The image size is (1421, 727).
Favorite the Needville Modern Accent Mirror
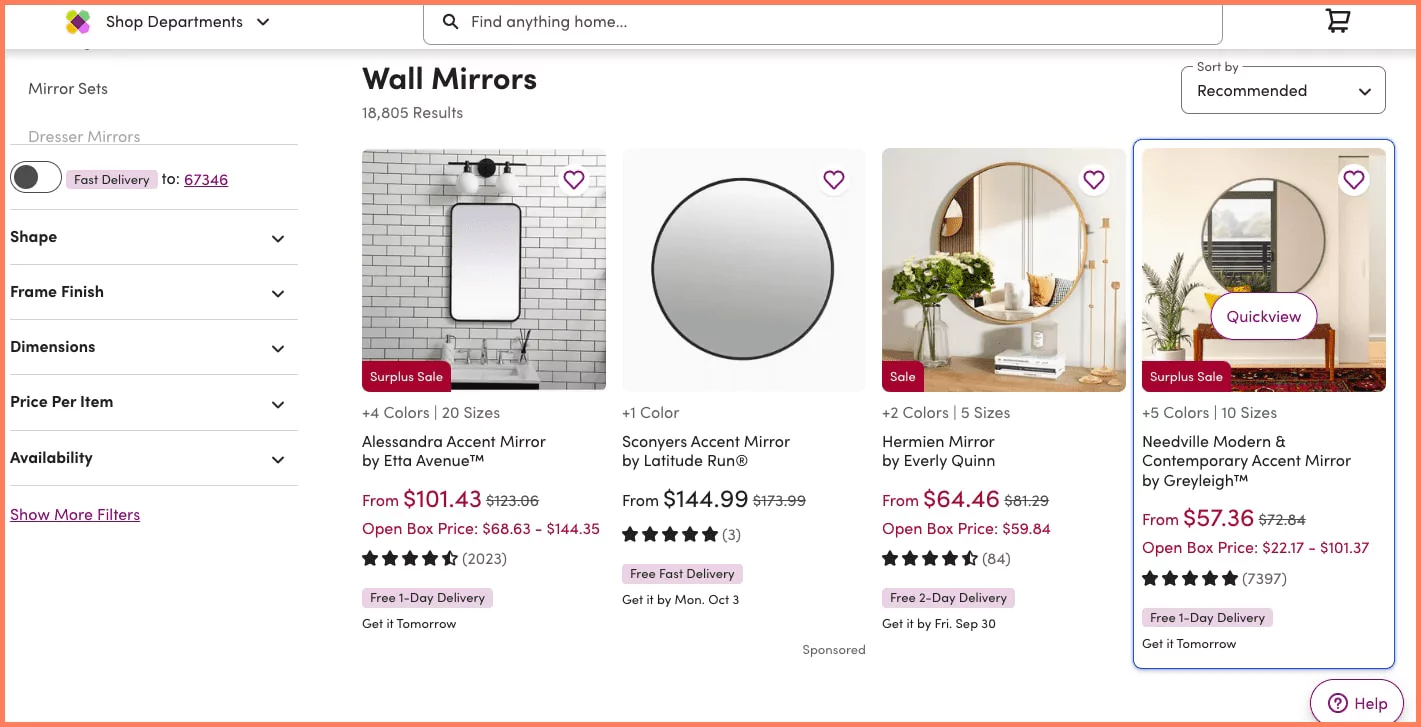[x=1353, y=179]
